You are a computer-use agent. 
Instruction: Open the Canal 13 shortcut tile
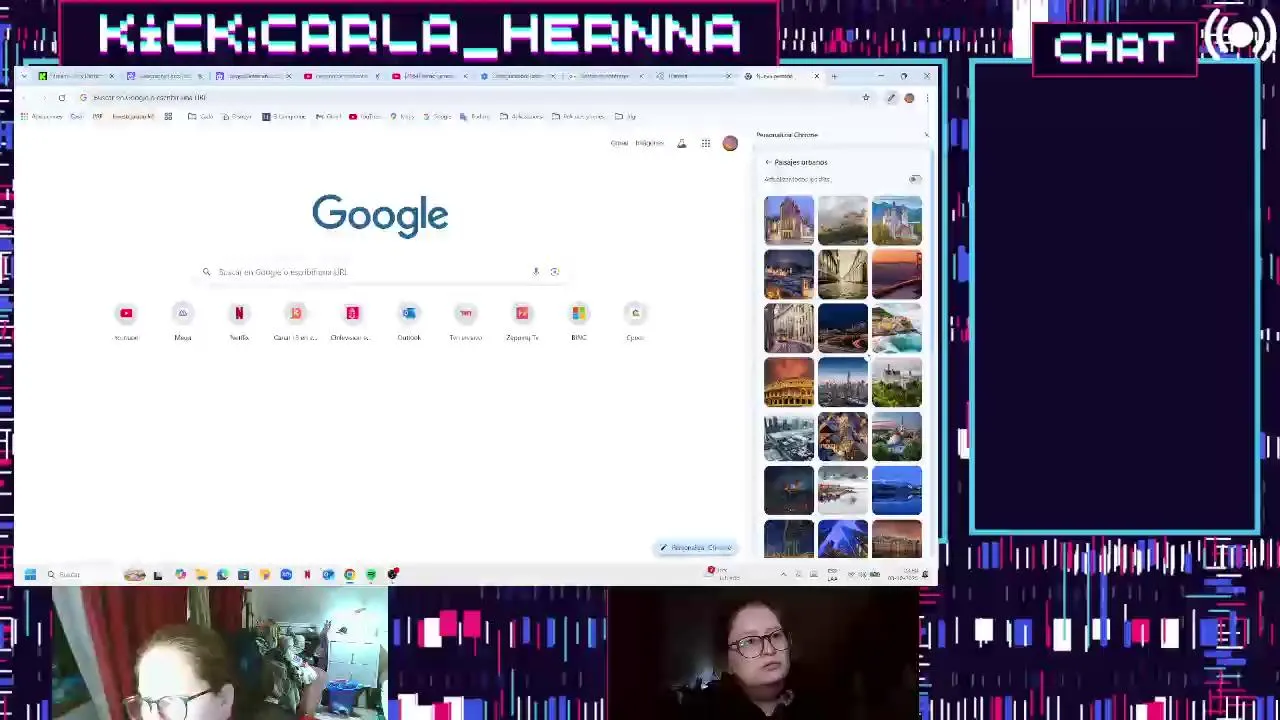tap(296, 322)
